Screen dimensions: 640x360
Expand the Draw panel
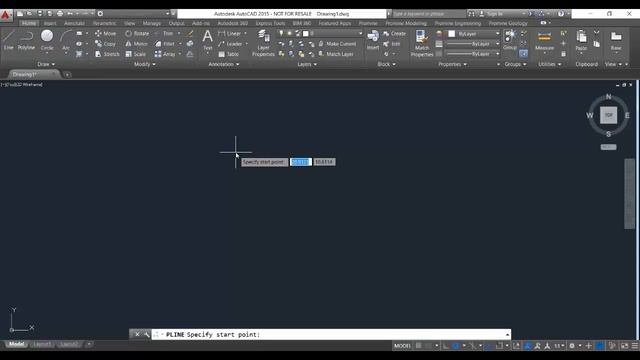[x=46, y=64]
